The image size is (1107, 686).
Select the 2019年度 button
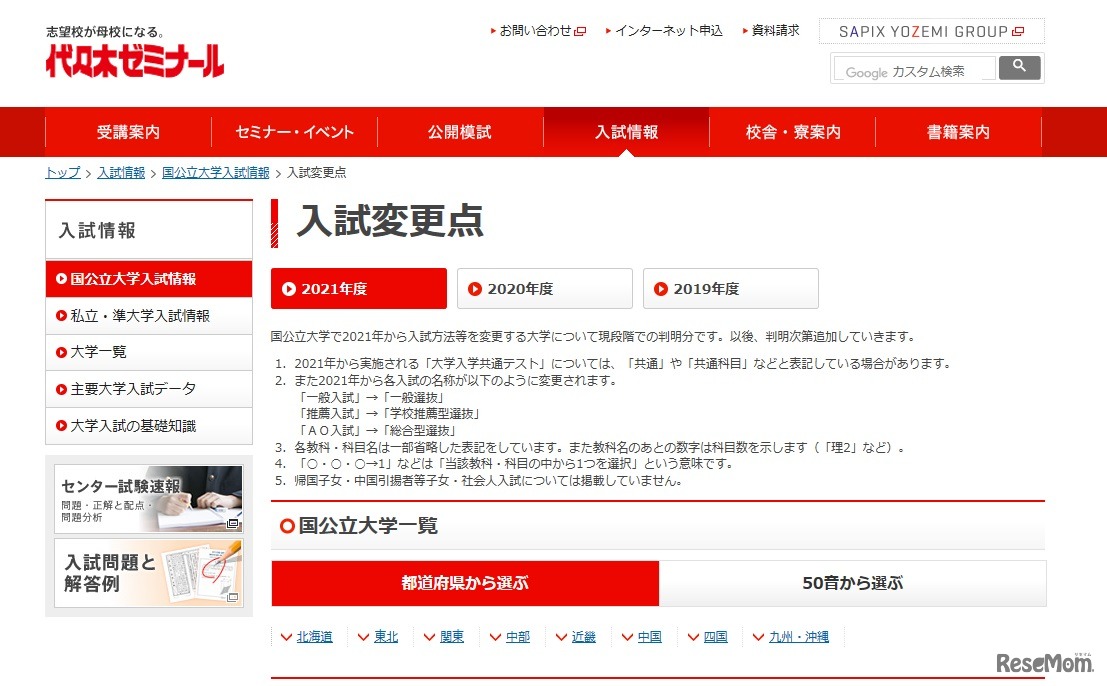[731, 288]
